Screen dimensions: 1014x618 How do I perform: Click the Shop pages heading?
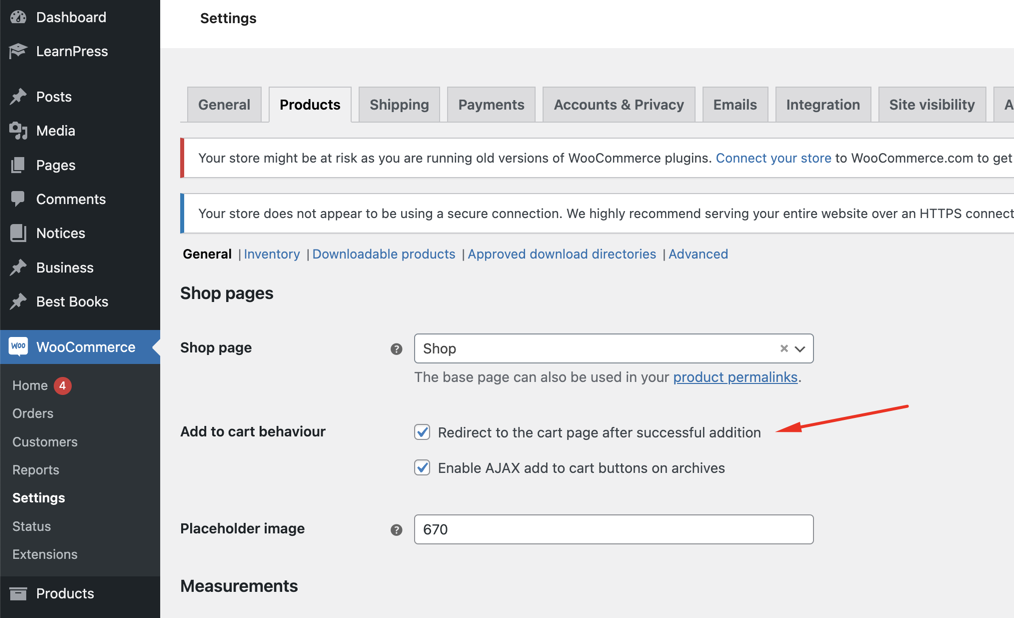[x=226, y=293]
